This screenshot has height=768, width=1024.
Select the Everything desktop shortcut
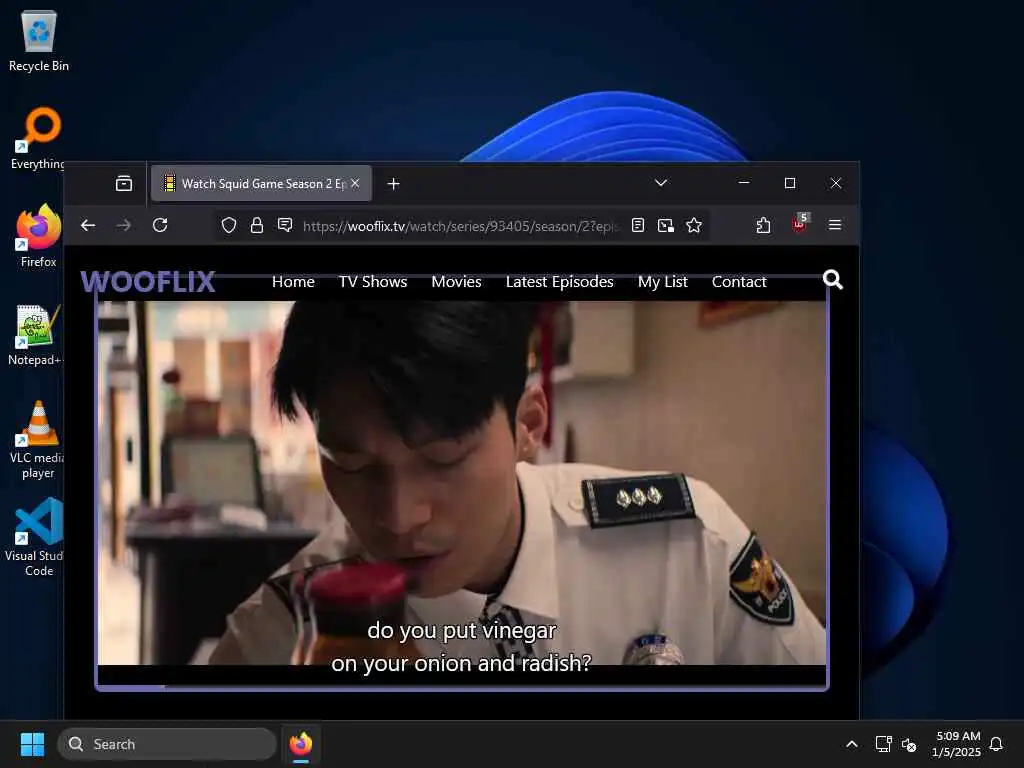click(39, 138)
